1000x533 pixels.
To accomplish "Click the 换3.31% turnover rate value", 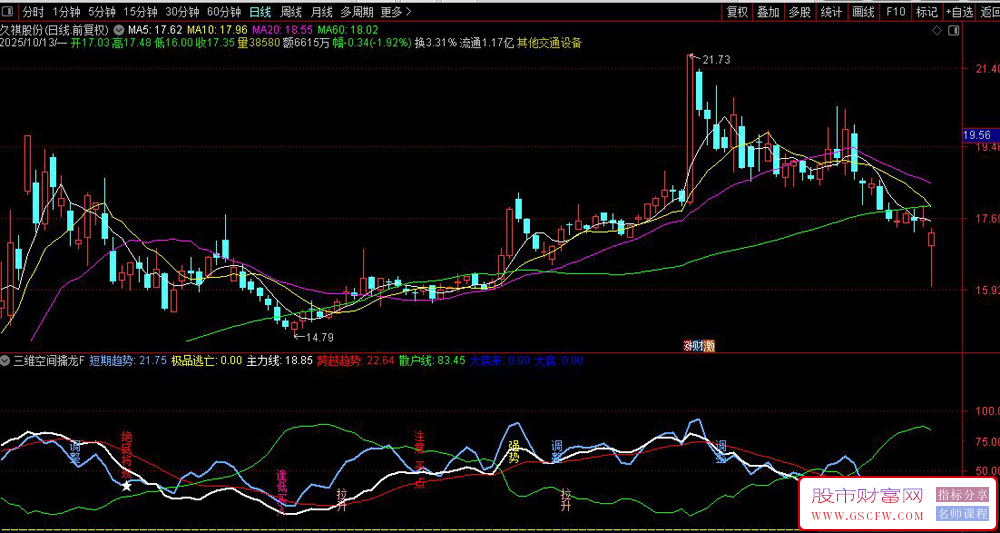I will 436,43.
